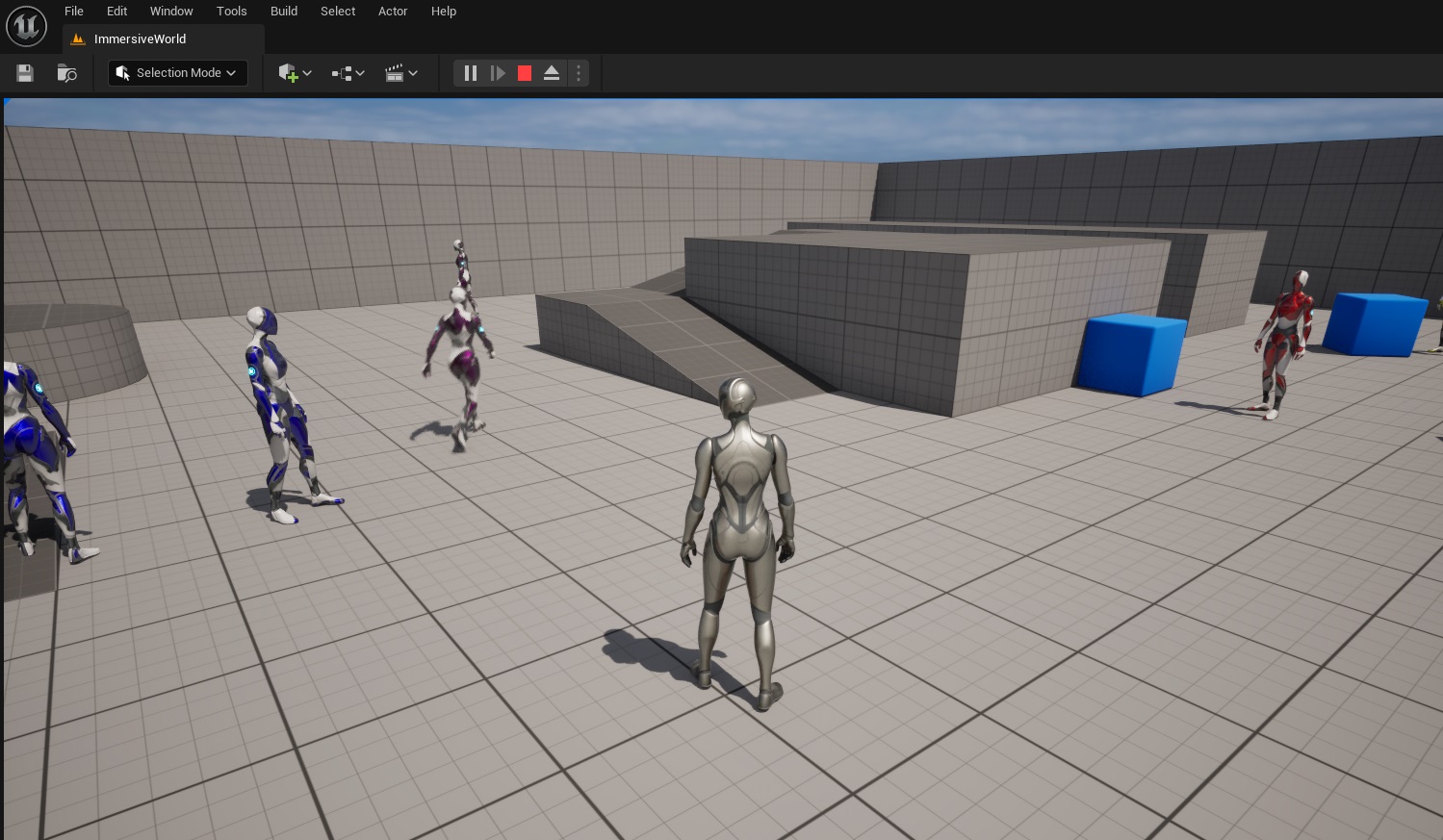Select the ImmersiveWorld level tab

140,39
